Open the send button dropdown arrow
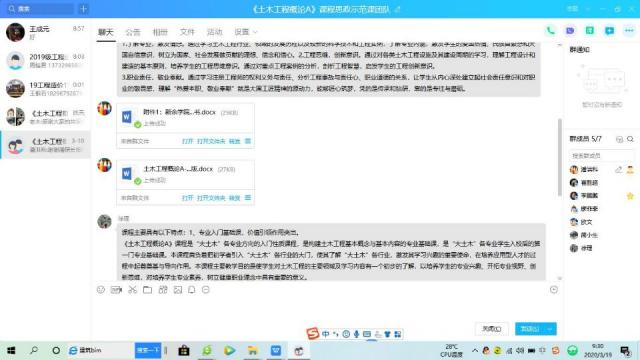Screen dimensions: 640x360 pos(550,329)
